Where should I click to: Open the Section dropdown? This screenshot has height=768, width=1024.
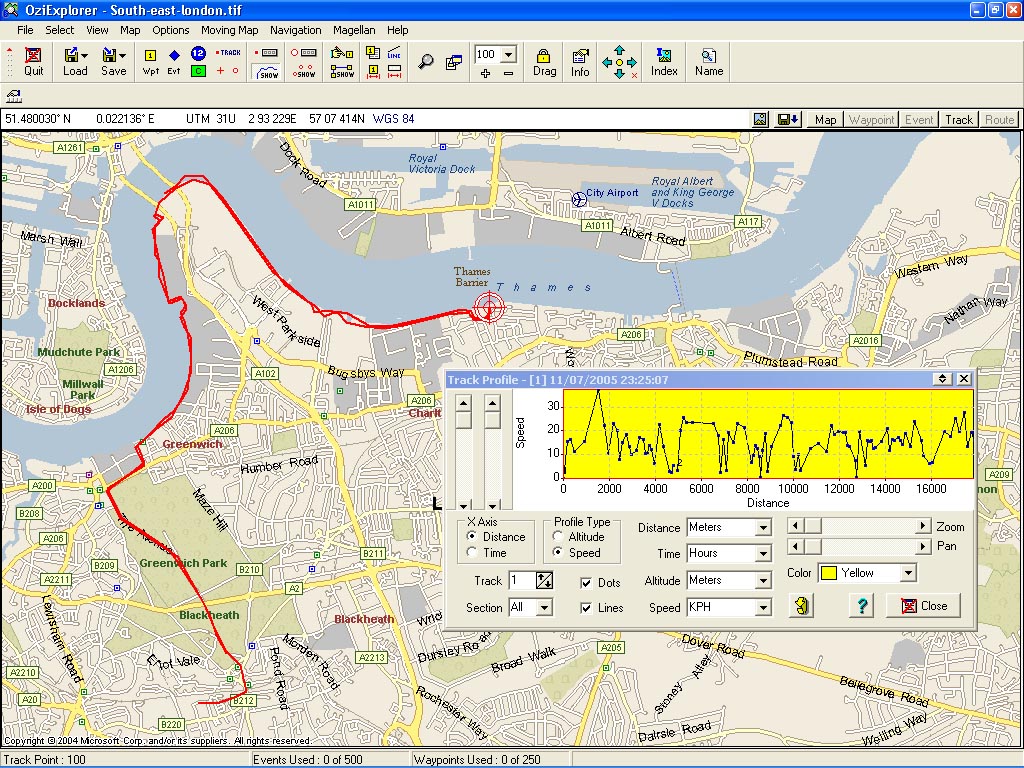[x=545, y=608]
